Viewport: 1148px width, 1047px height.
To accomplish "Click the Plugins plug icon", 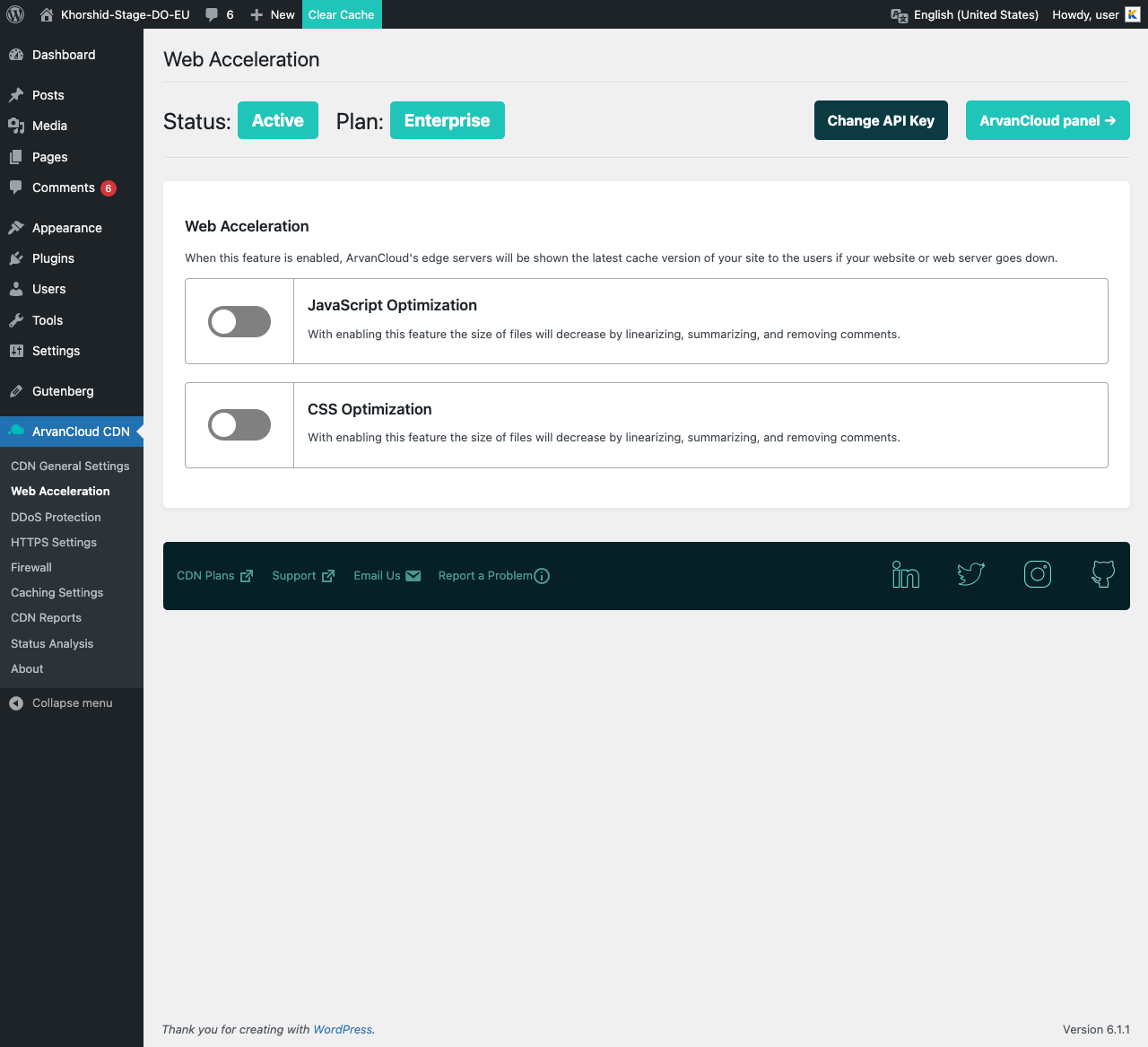I will [16, 258].
